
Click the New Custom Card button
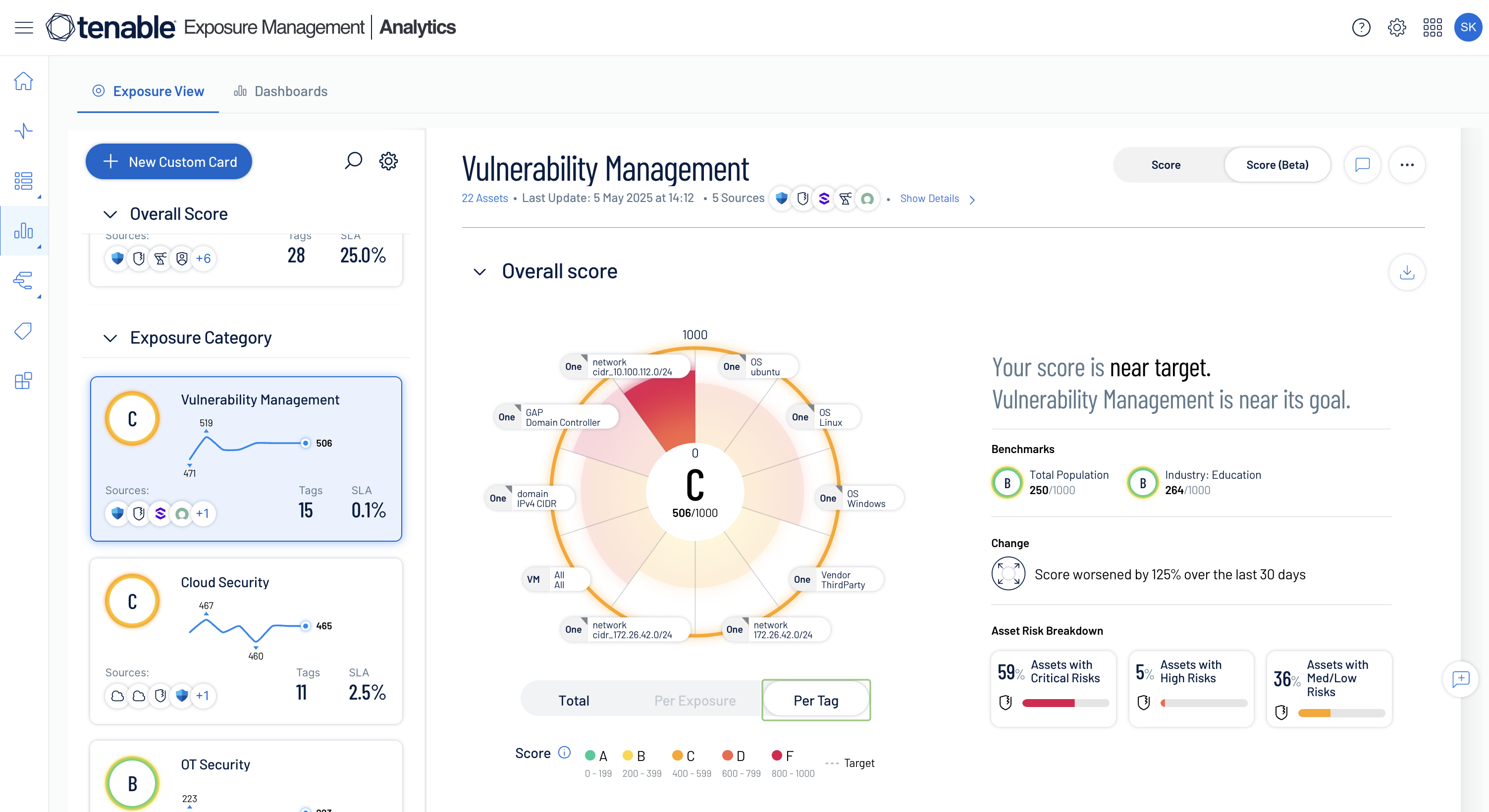coord(169,162)
